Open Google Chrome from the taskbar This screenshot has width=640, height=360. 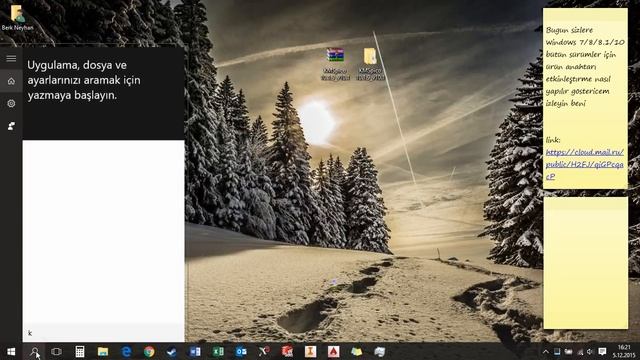tap(149, 351)
